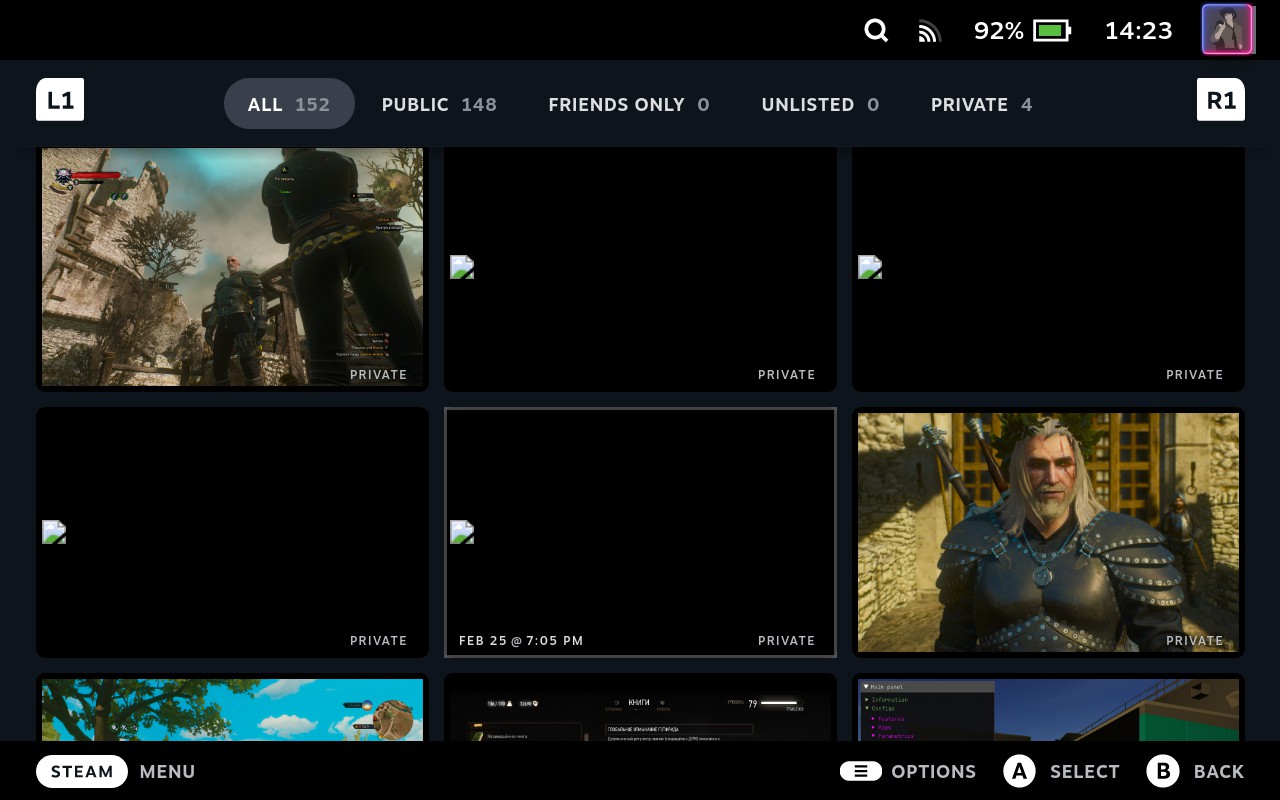
Task: Open the КНИГИ books menu screenshot
Action: click(x=640, y=708)
